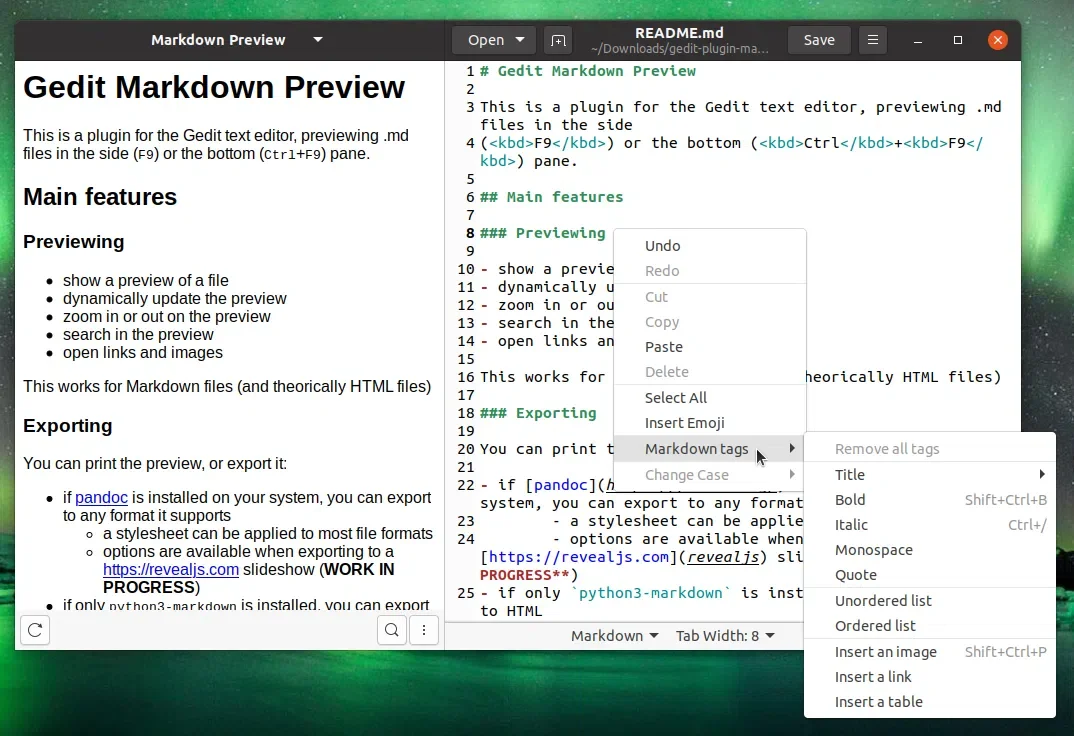The image size is (1074, 736).
Task: Open the preview pane three-dot menu
Action: (424, 630)
